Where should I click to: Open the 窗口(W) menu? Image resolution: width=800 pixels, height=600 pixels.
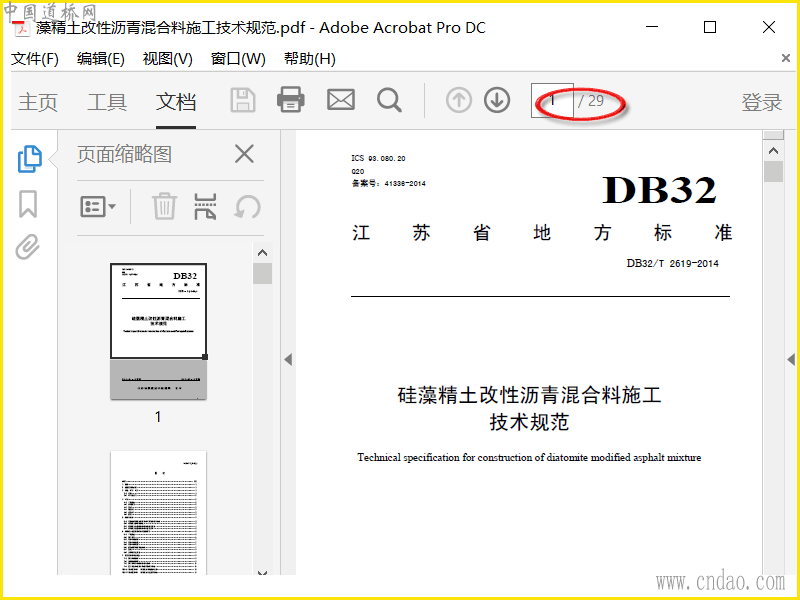238,59
